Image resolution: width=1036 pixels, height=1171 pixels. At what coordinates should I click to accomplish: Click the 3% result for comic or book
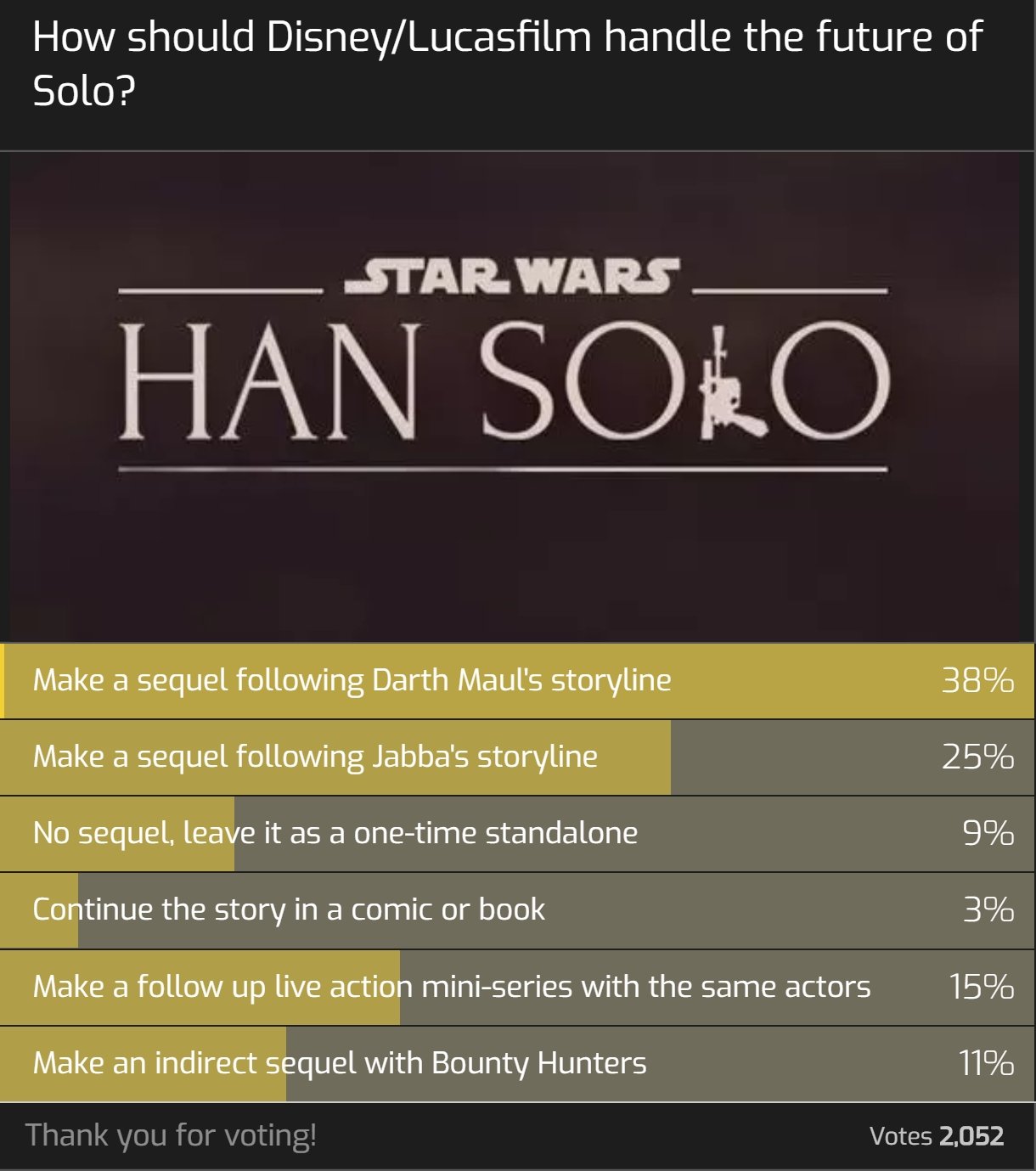pos(988,909)
